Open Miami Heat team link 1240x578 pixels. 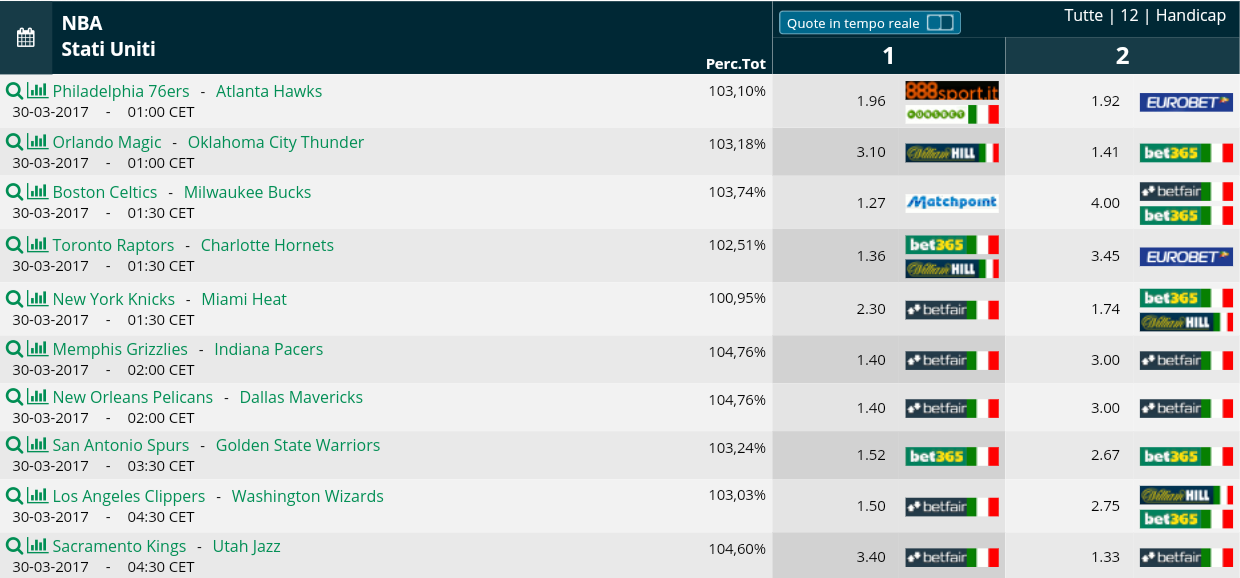coord(244,299)
